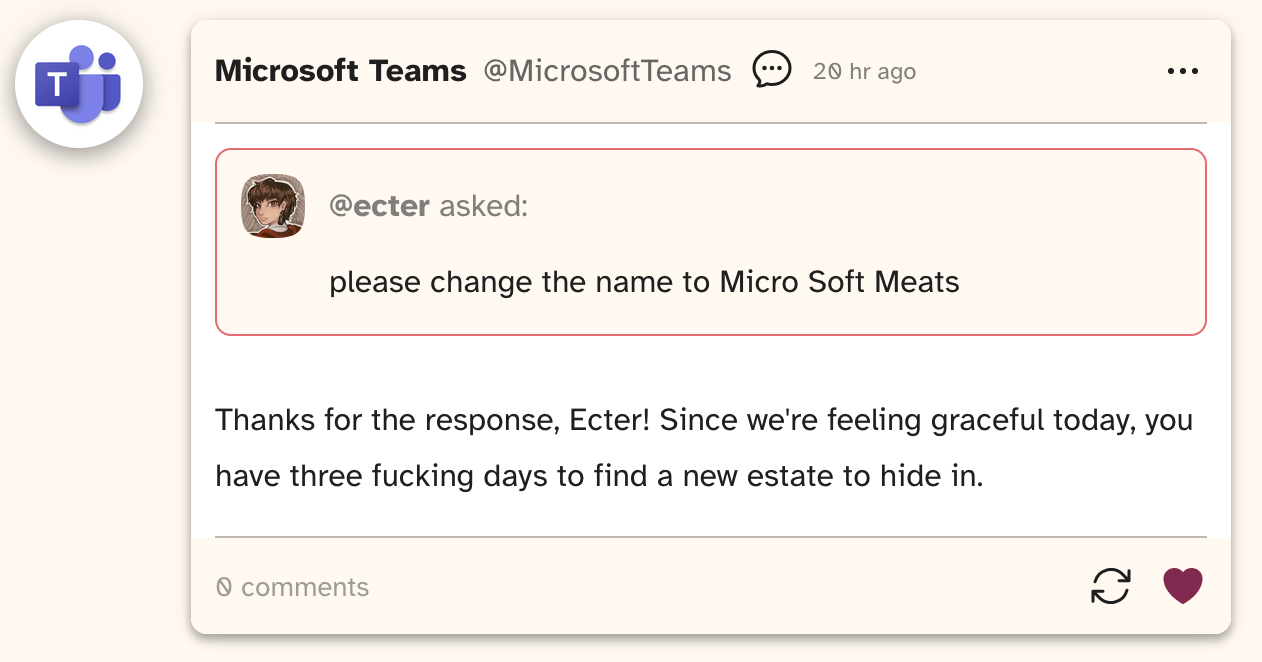This screenshot has width=1262, height=662.
Task: Click the bold Microsoft Teams display name
Action: click(340, 71)
